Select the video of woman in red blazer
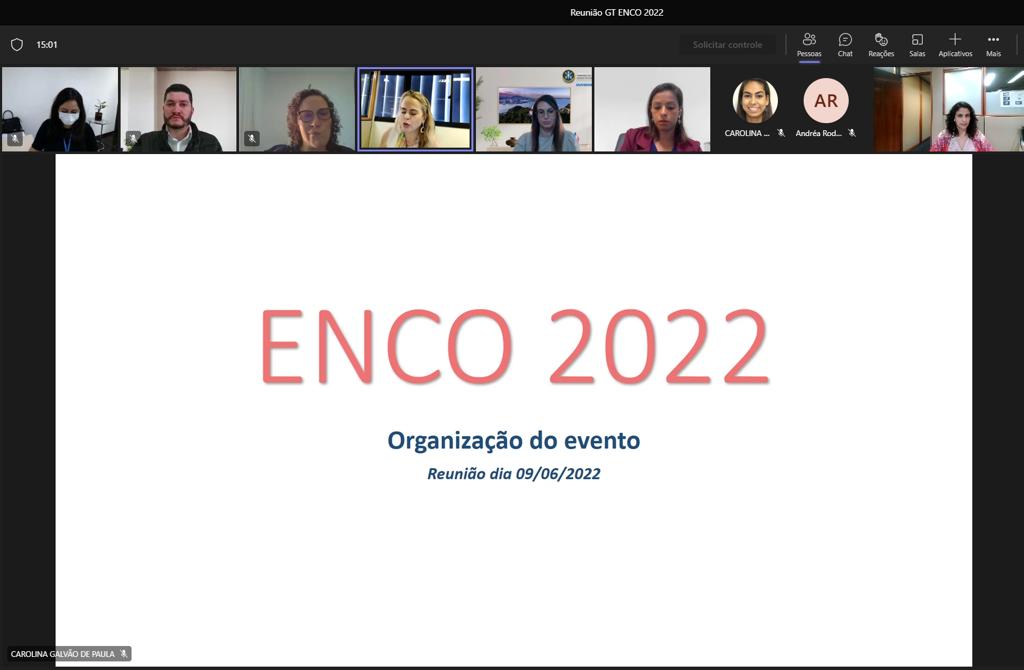The image size is (1024, 670). coord(652,109)
